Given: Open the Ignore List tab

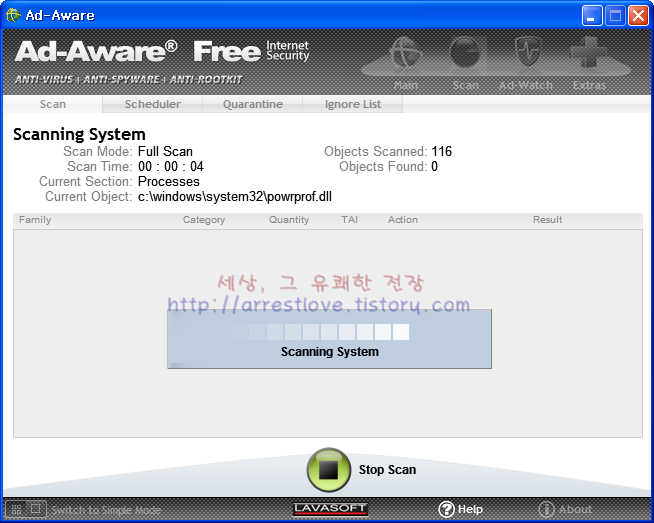Looking at the screenshot, I should click(x=353, y=104).
